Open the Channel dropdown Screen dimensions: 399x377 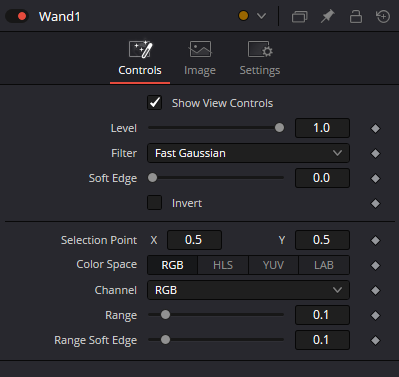(x=248, y=290)
